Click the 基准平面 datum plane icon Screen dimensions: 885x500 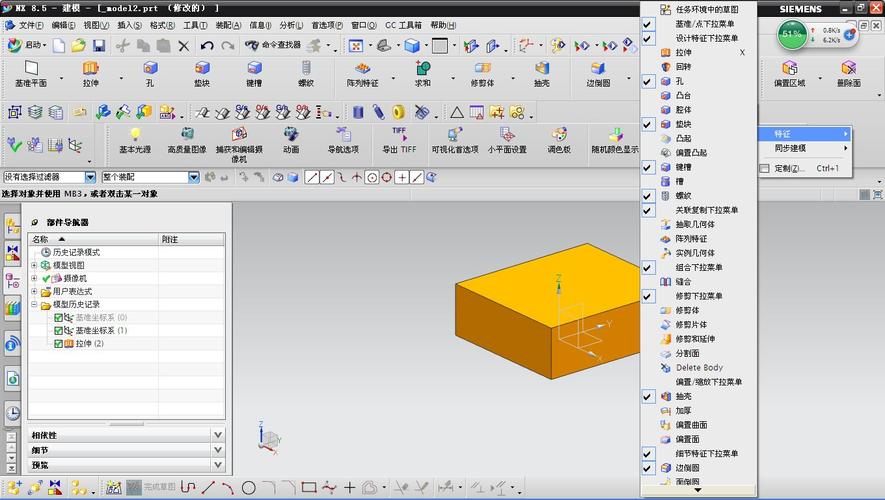pyautogui.click(x=30, y=69)
